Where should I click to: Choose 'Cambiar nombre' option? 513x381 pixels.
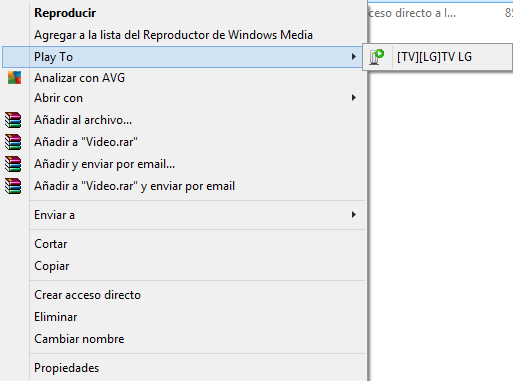[x=183, y=339]
